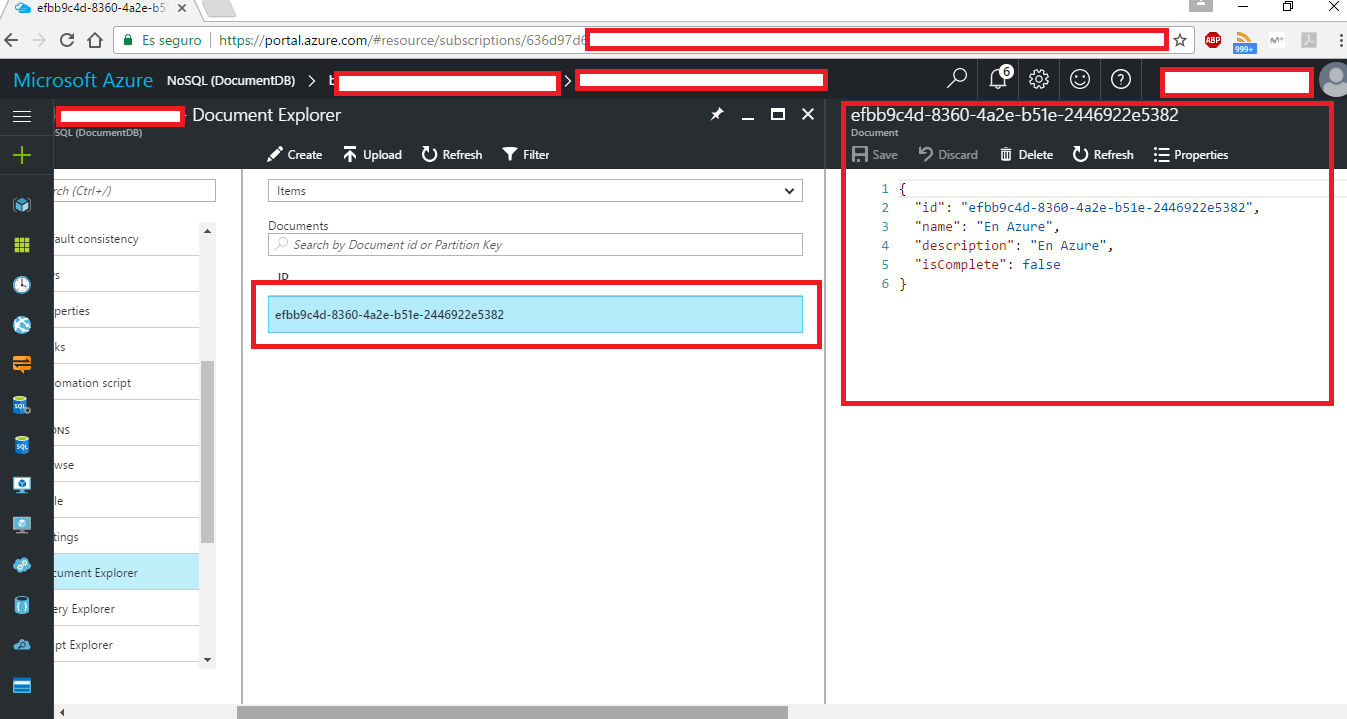The height and width of the screenshot is (719, 1347).
Task: Open the notifications bell
Action: 998,79
